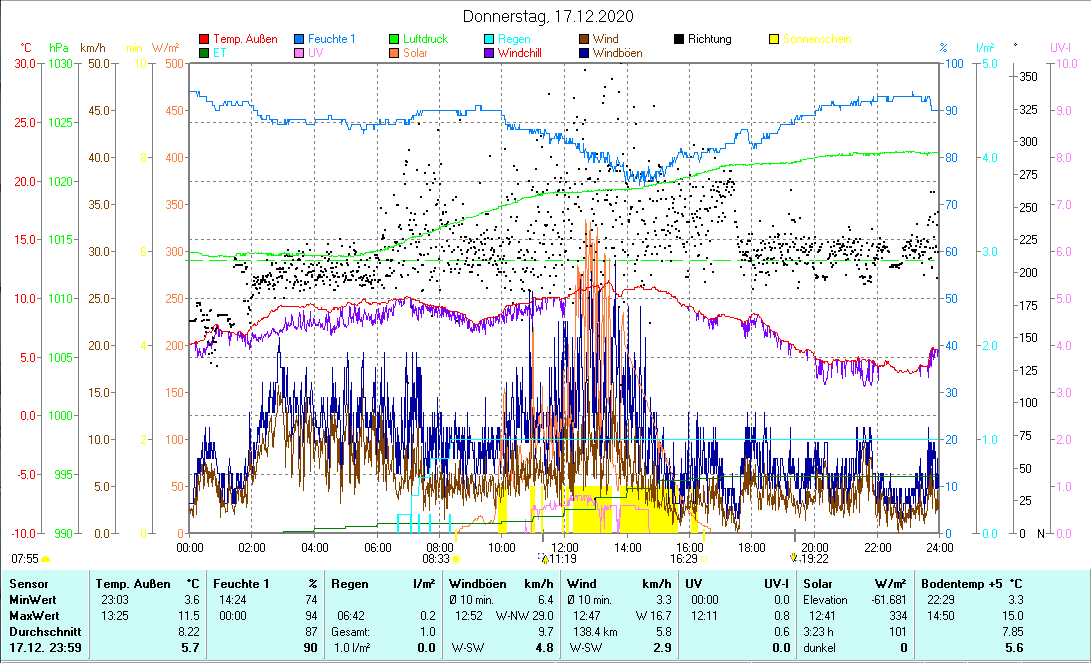This screenshot has width=1091, height=663.
Task: Click the dark blue Windböen legend square
Action: pyautogui.click(x=584, y=53)
